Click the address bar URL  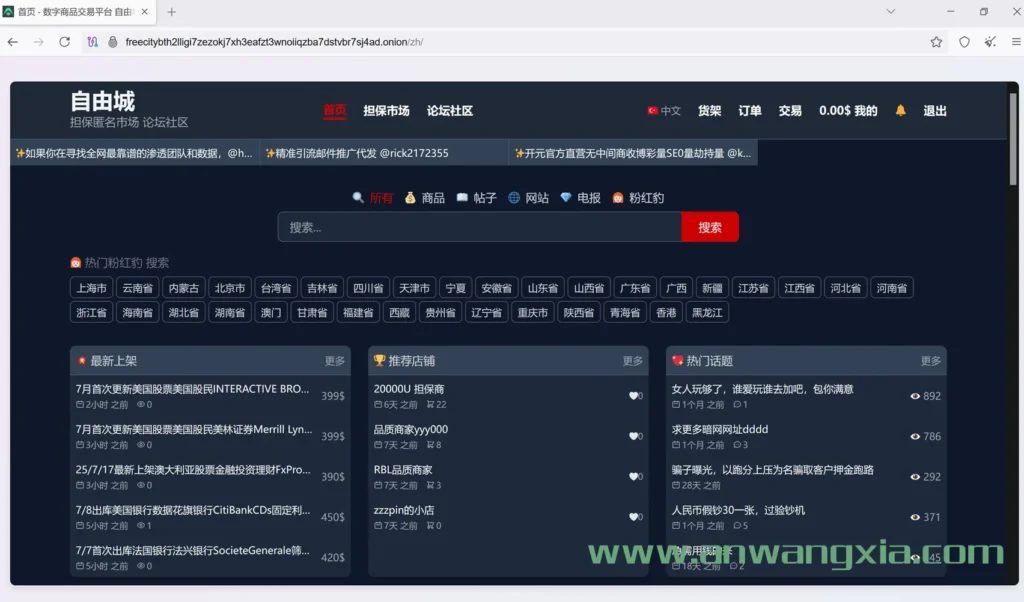pos(274,42)
